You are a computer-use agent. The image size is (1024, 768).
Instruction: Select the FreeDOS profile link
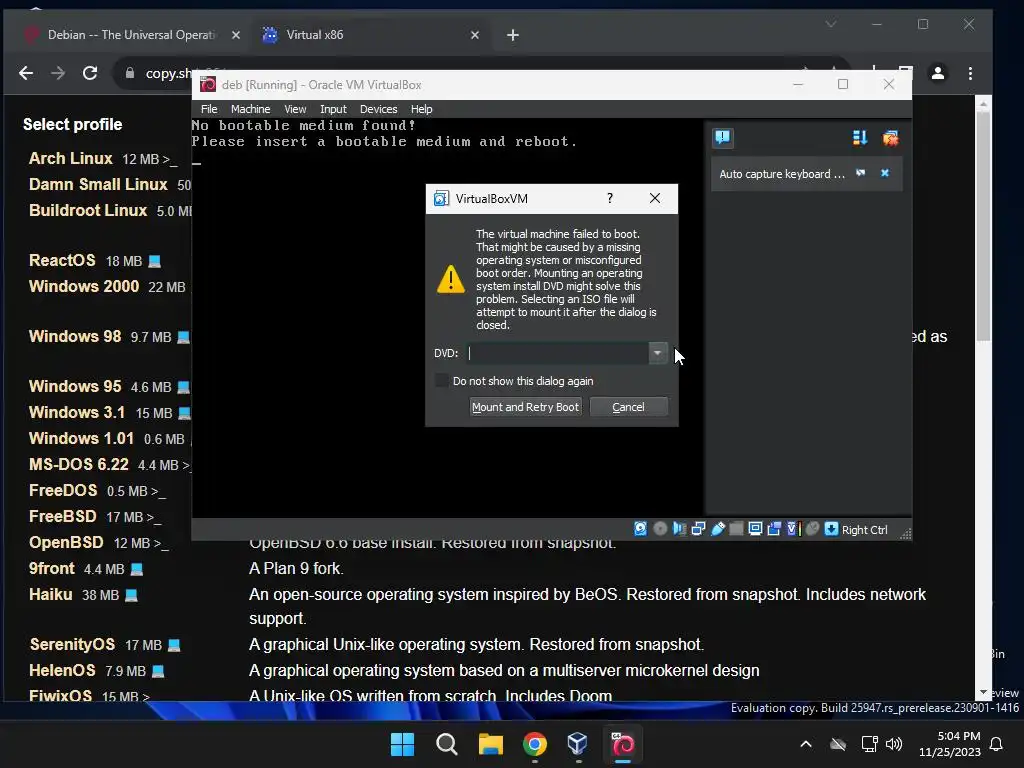coord(63,490)
